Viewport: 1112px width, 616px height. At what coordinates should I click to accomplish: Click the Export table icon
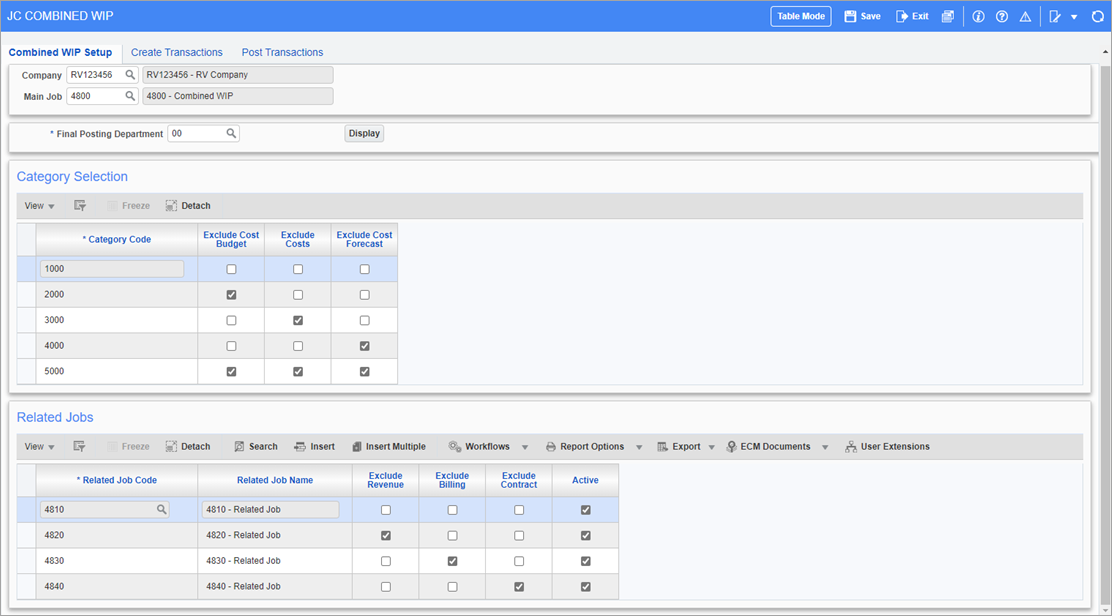coord(662,447)
